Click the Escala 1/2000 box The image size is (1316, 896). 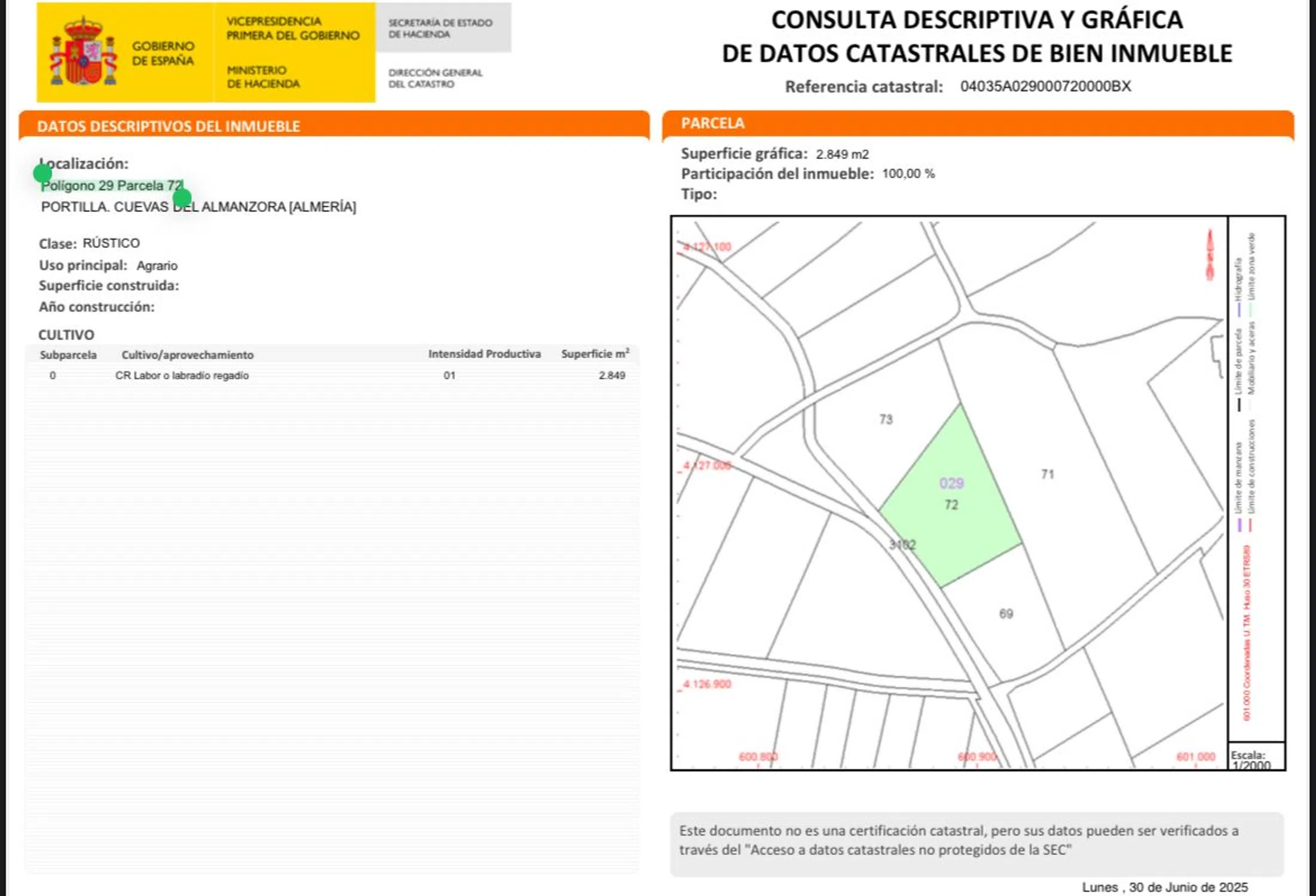point(1255,757)
